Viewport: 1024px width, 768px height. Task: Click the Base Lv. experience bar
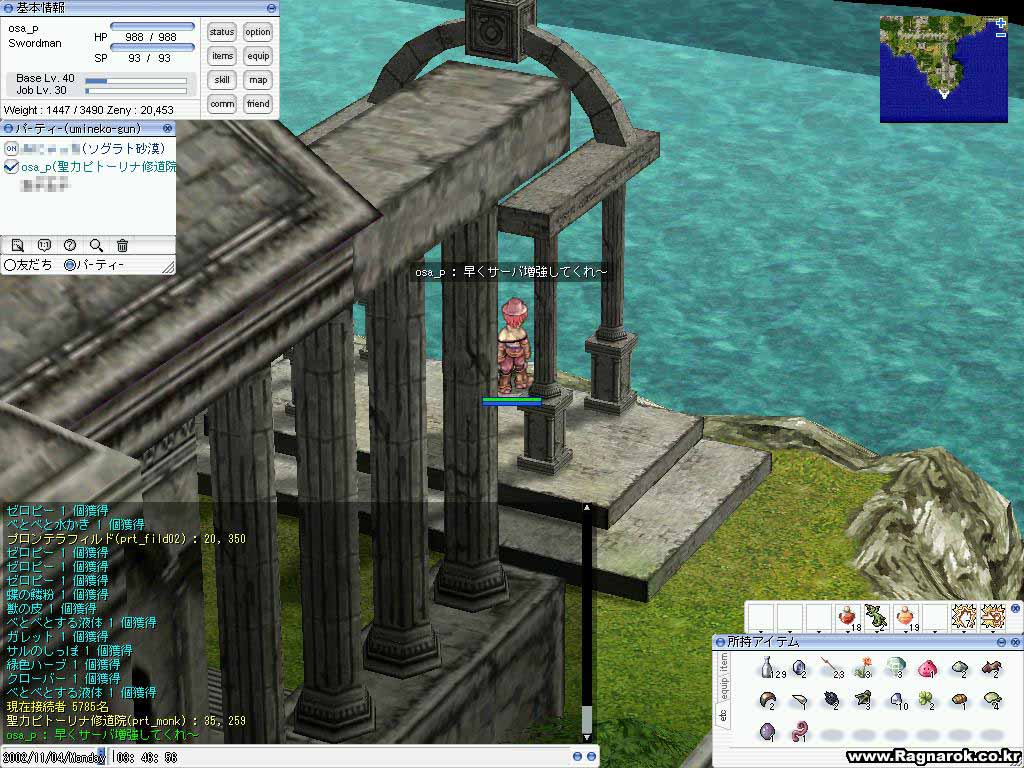136,81
